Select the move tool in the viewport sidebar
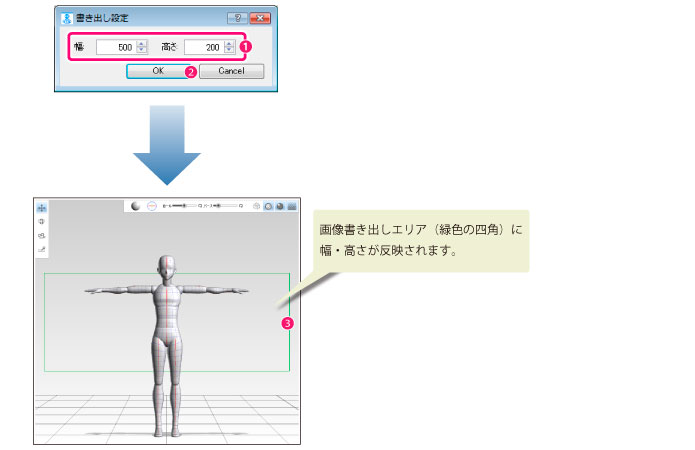This screenshot has height=450, width=695. 42,207
